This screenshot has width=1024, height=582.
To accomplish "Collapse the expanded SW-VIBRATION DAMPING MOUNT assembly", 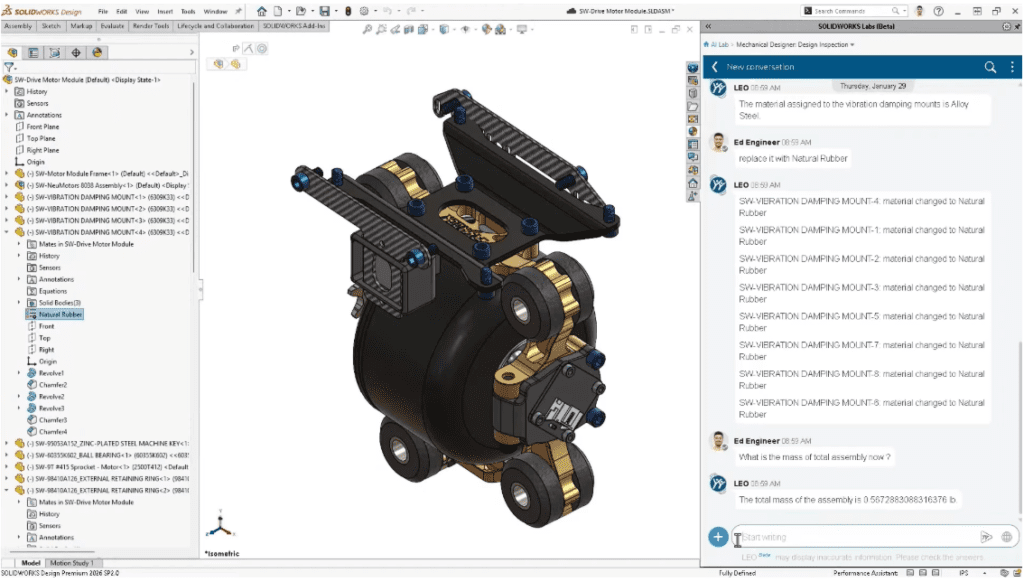I will coord(8,232).
